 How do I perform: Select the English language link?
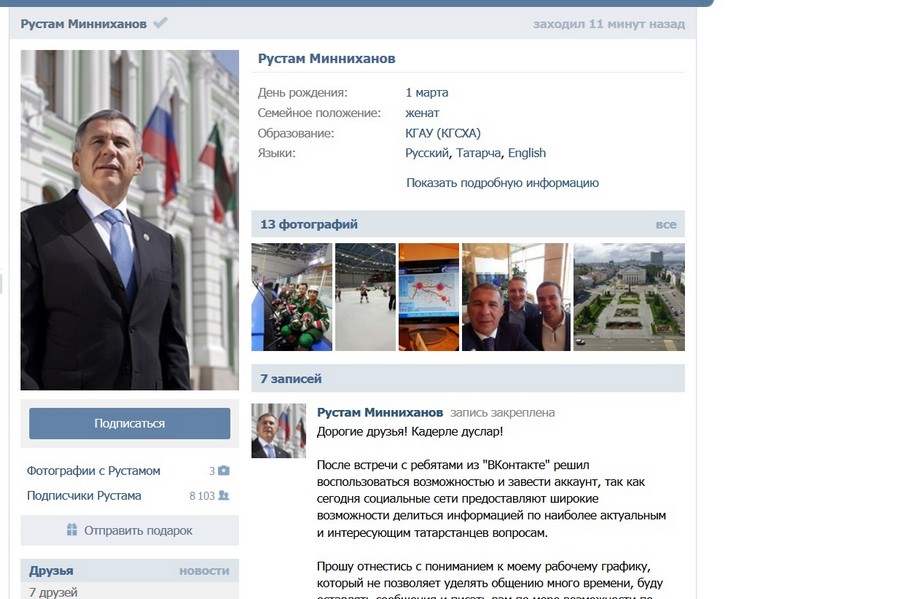pos(525,153)
